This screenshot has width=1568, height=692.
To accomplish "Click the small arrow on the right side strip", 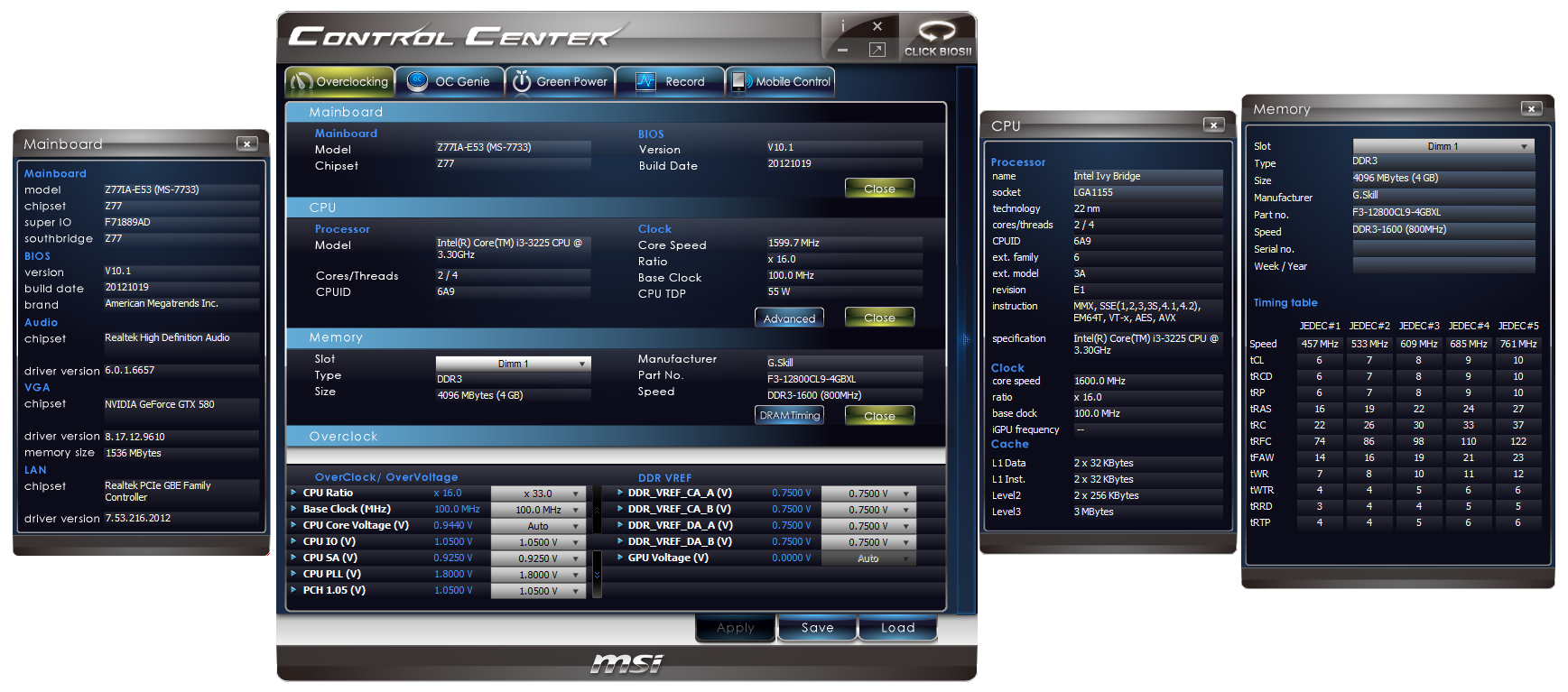I will (x=965, y=340).
